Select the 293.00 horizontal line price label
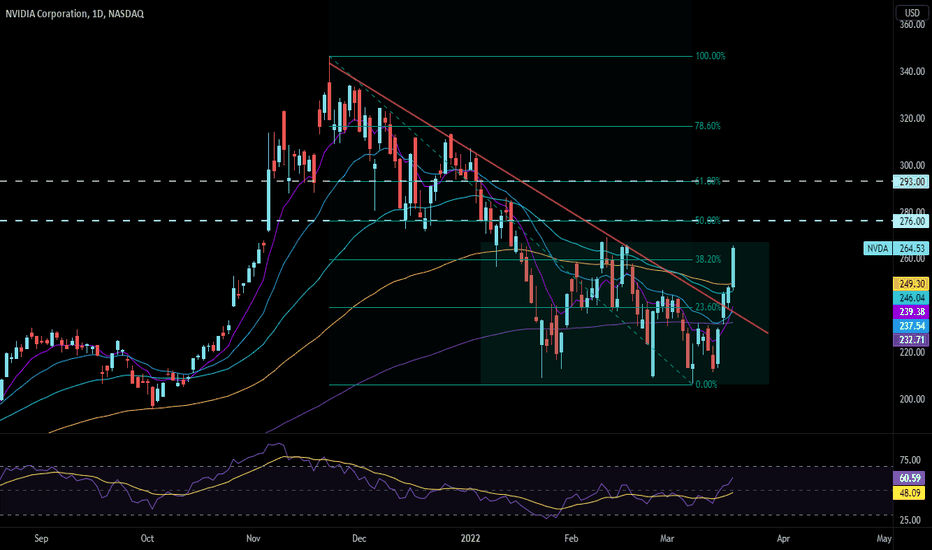Screen dimensions: 932x550 click(912, 181)
